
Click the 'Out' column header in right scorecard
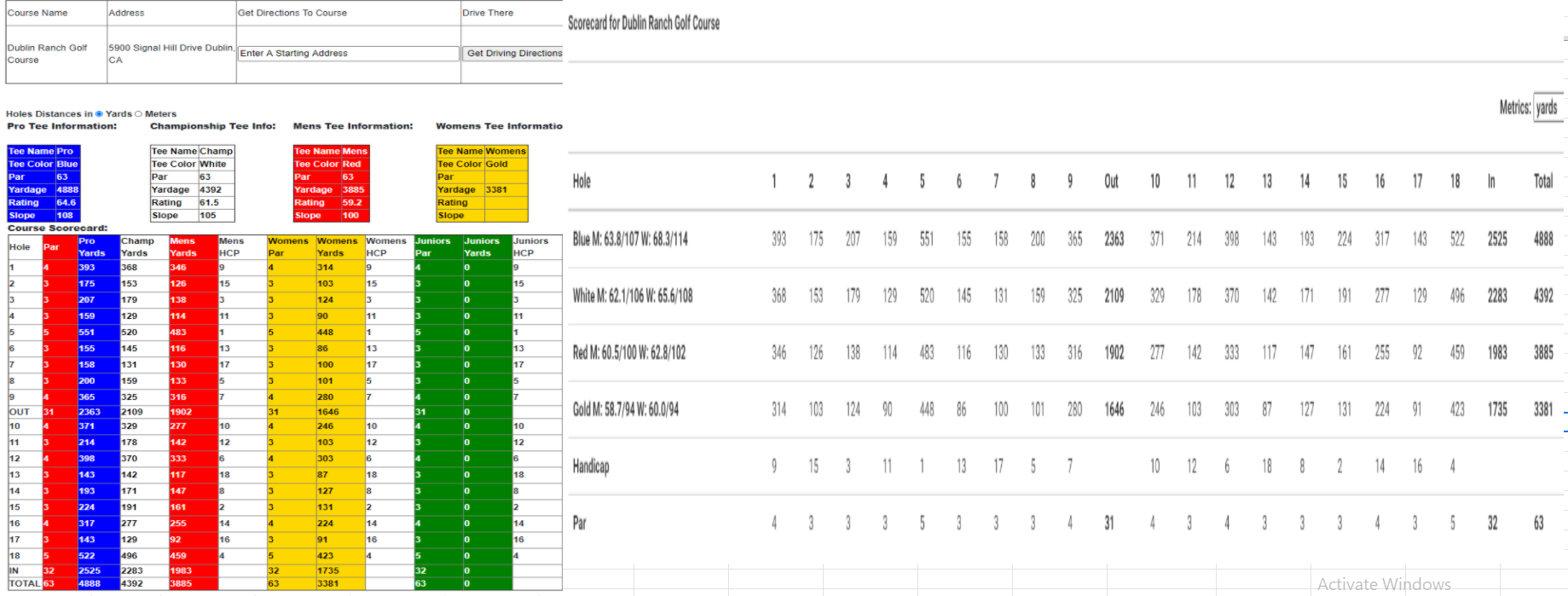click(1112, 181)
